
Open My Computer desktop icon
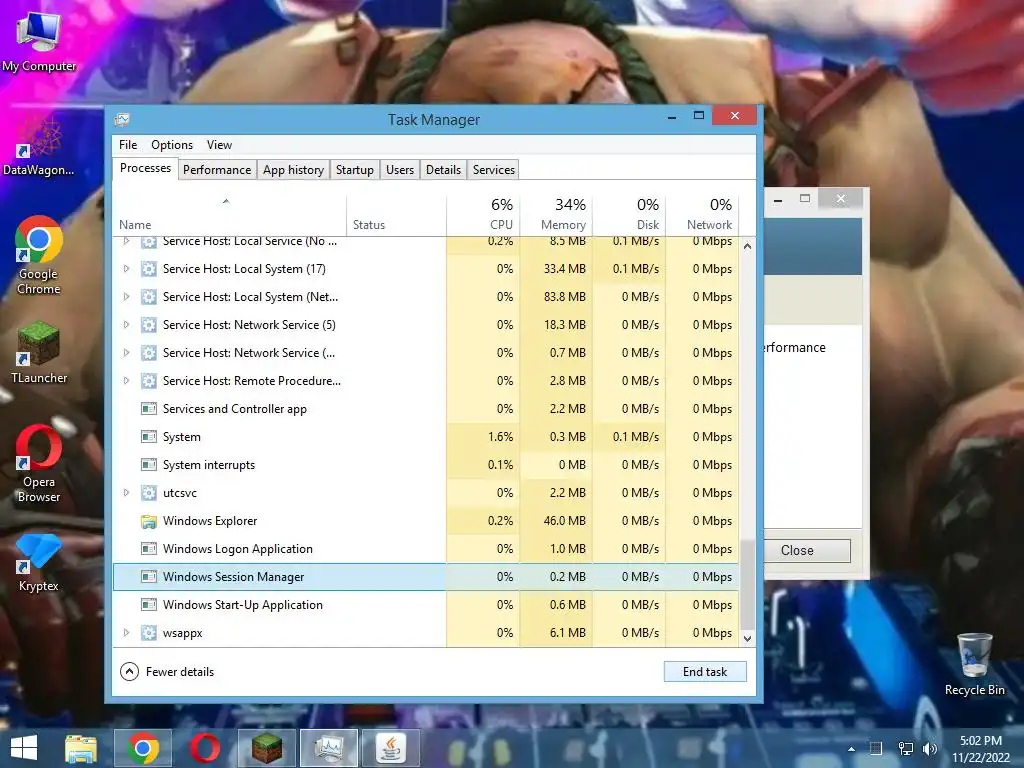pyautogui.click(x=38, y=40)
